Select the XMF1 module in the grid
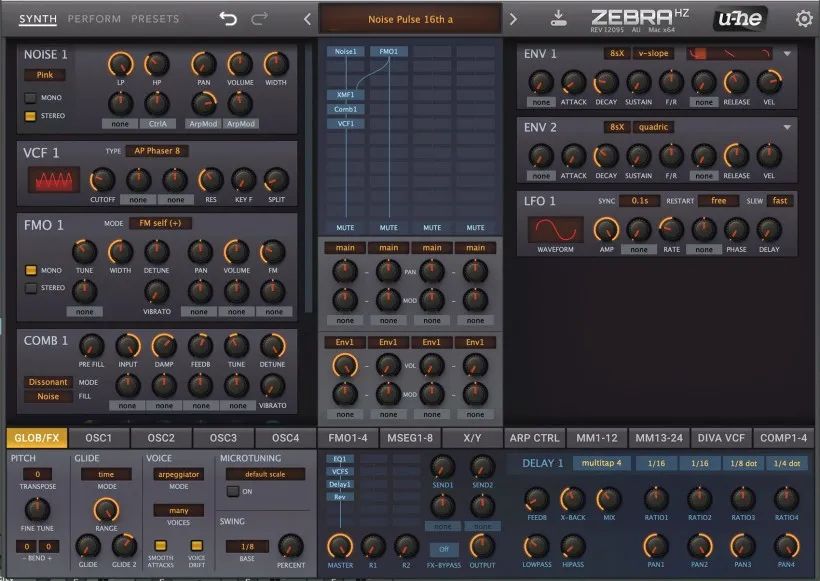Viewport: 820px width, 581px height. (345, 95)
